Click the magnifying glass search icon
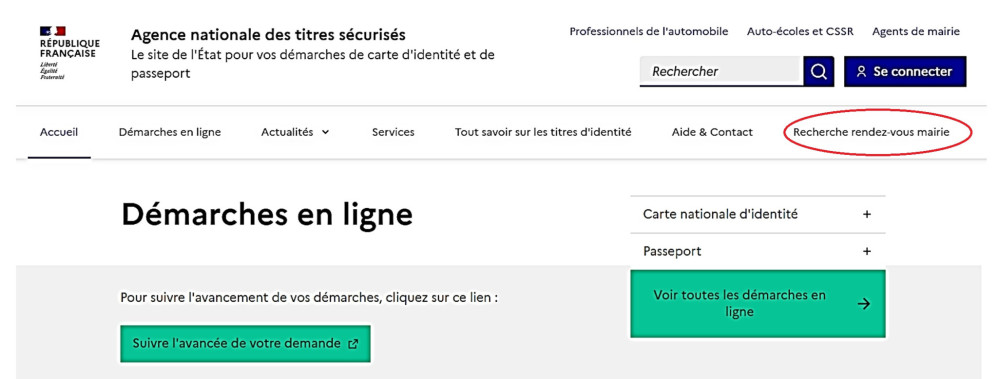The image size is (998, 379). (x=819, y=72)
